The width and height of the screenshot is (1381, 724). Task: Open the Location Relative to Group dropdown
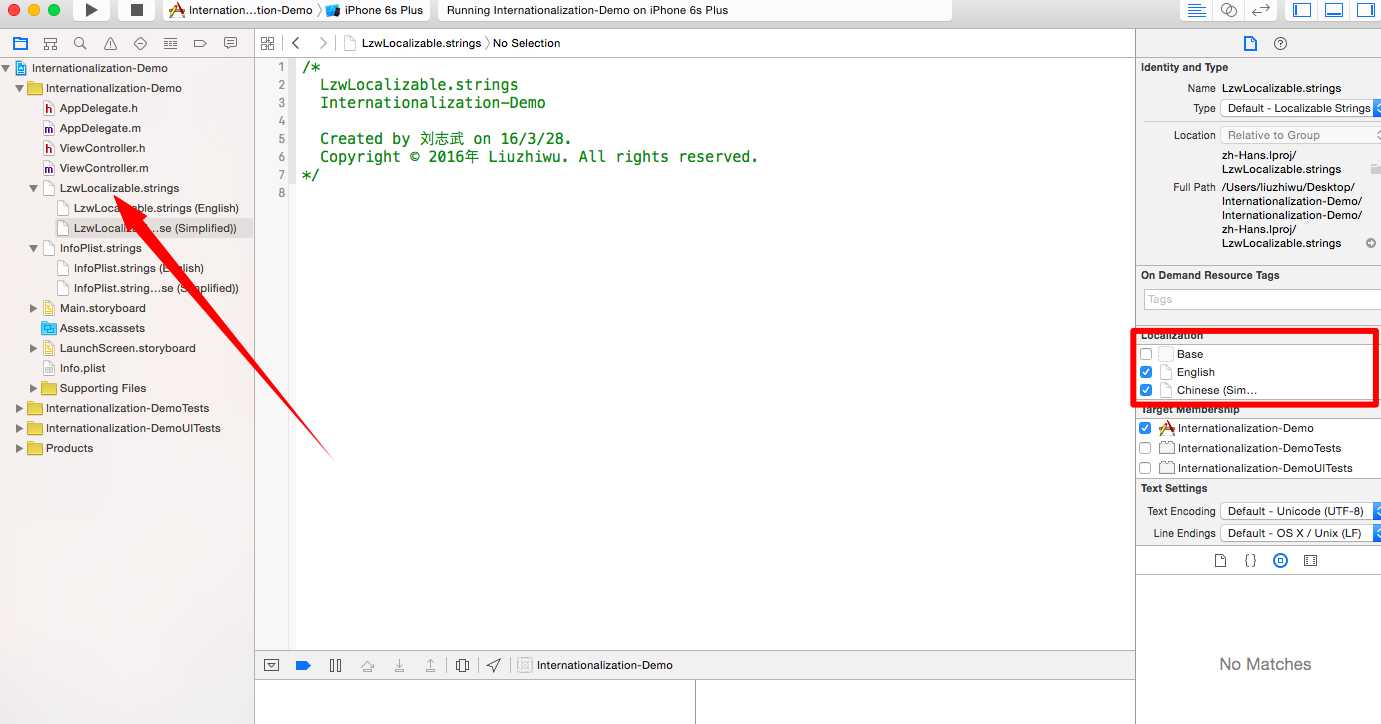[1300, 135]
